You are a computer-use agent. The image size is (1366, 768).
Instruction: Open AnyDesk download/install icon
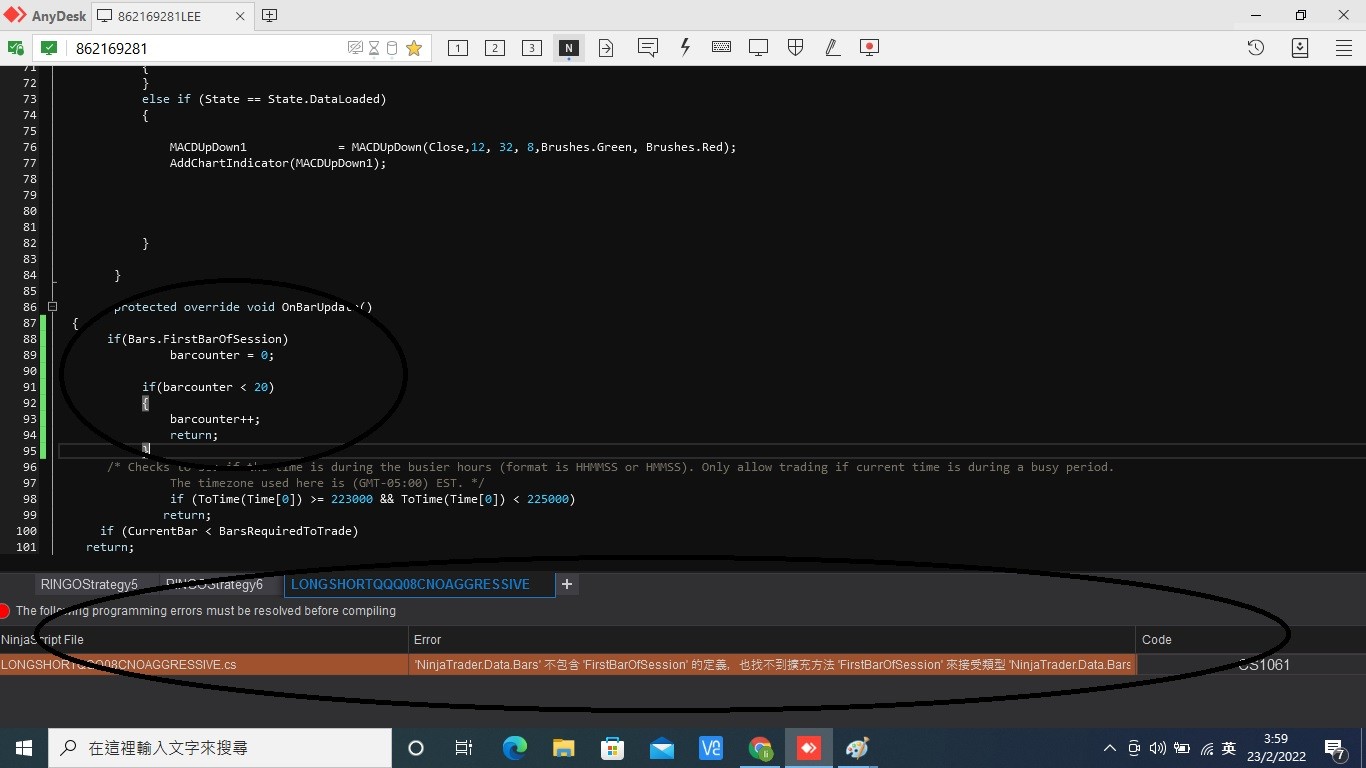1300,47
